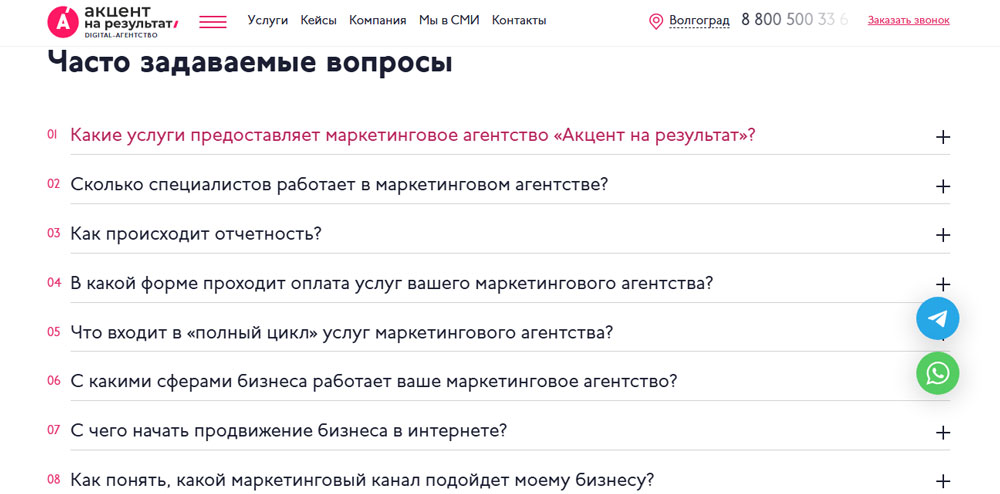This screenshot has width=1000, height=494.
Task: Open the hamburger menu icon
Action: click(212, 22)
